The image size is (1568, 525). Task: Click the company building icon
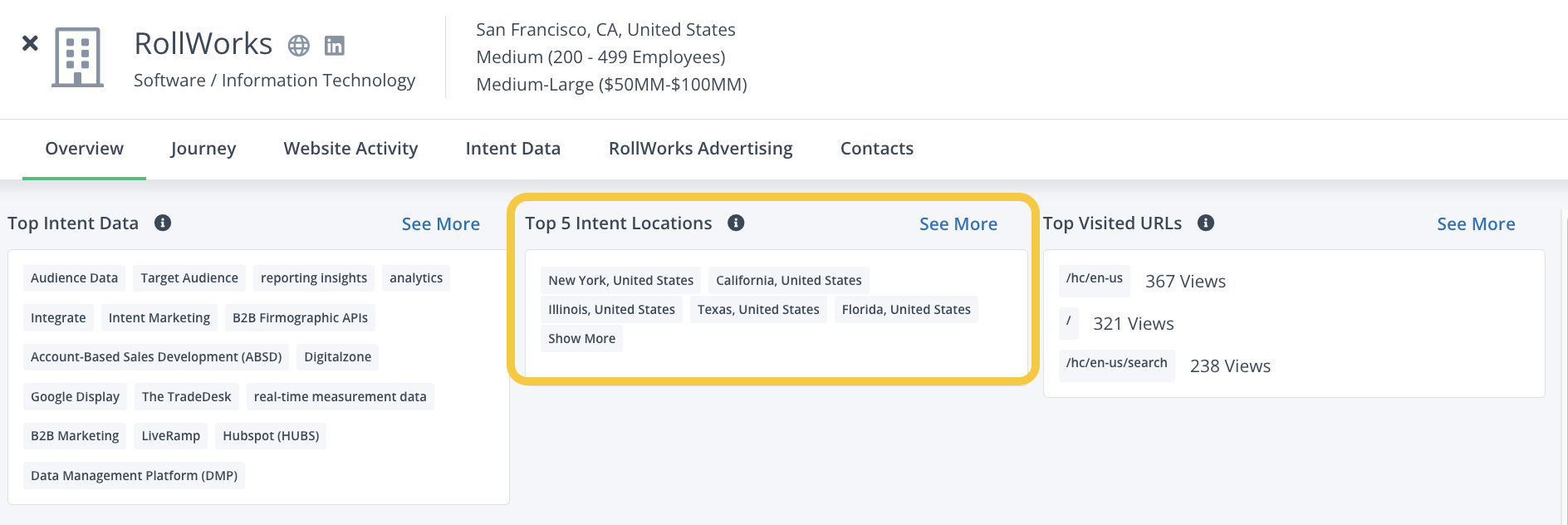click(x=78, y=57)
